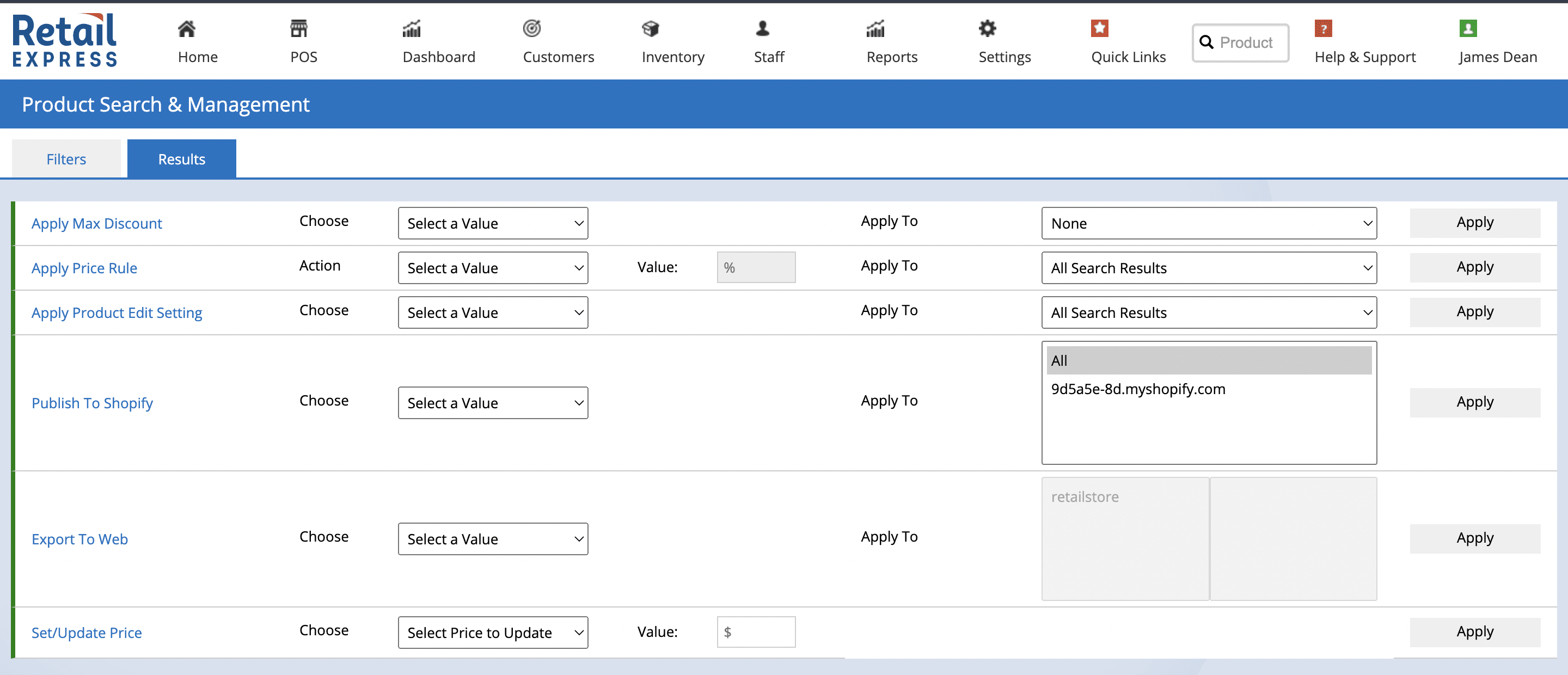The width and height of the screenshot is (1568, 675).
Task: Click Apply button for Set/Update Price
Action: (x=1475, y=632)
